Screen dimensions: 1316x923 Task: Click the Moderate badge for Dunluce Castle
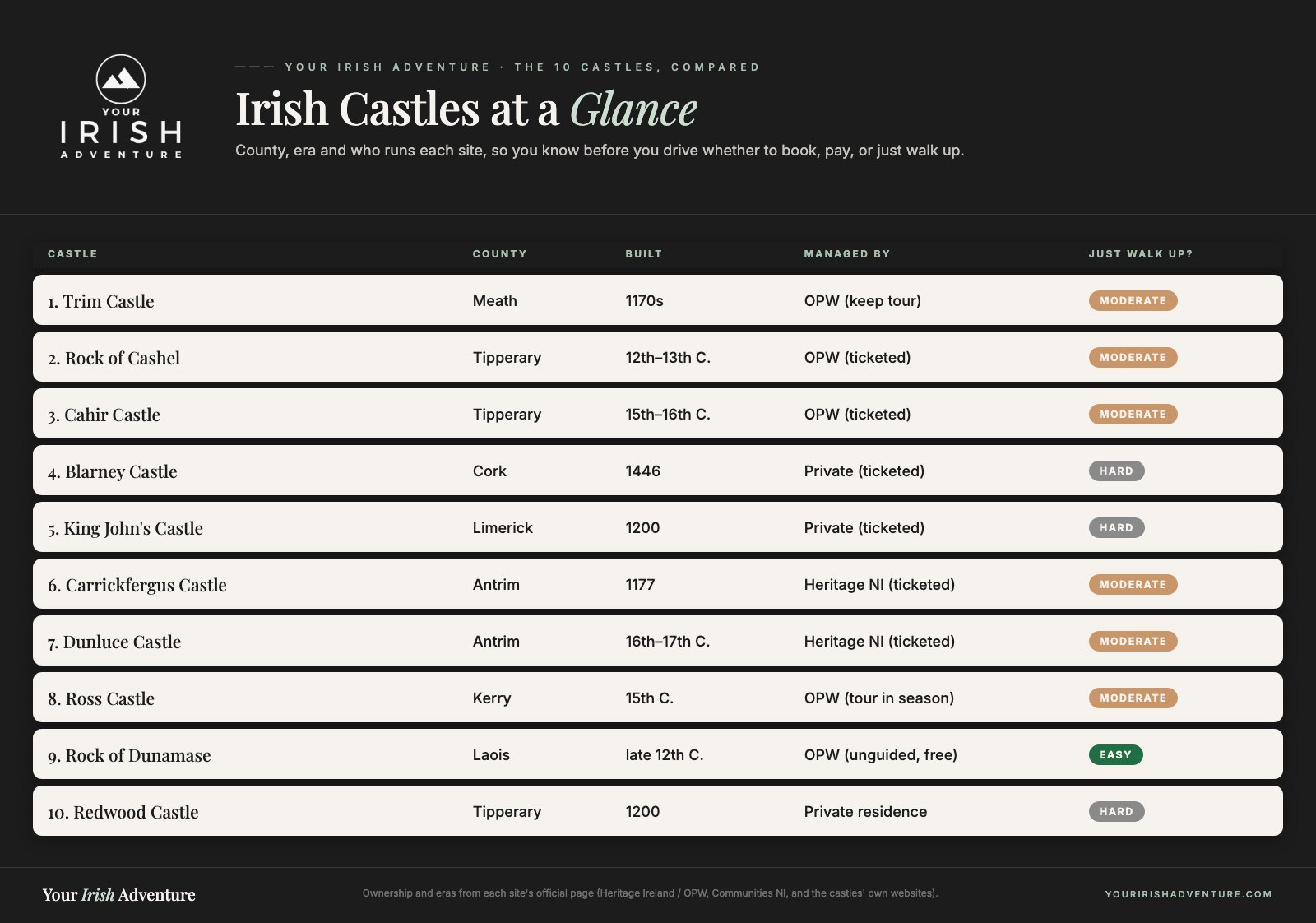[1133, 641]
